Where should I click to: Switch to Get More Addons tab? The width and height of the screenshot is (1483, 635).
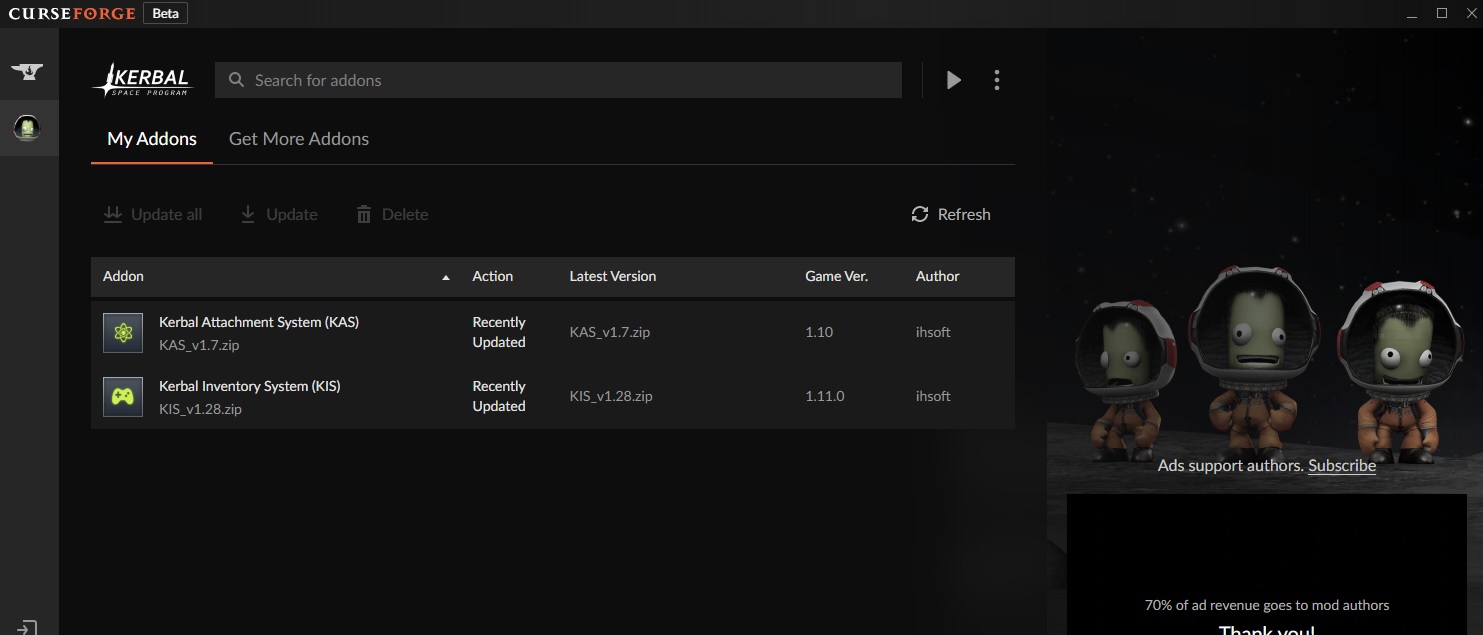click(x=299, y=139)
